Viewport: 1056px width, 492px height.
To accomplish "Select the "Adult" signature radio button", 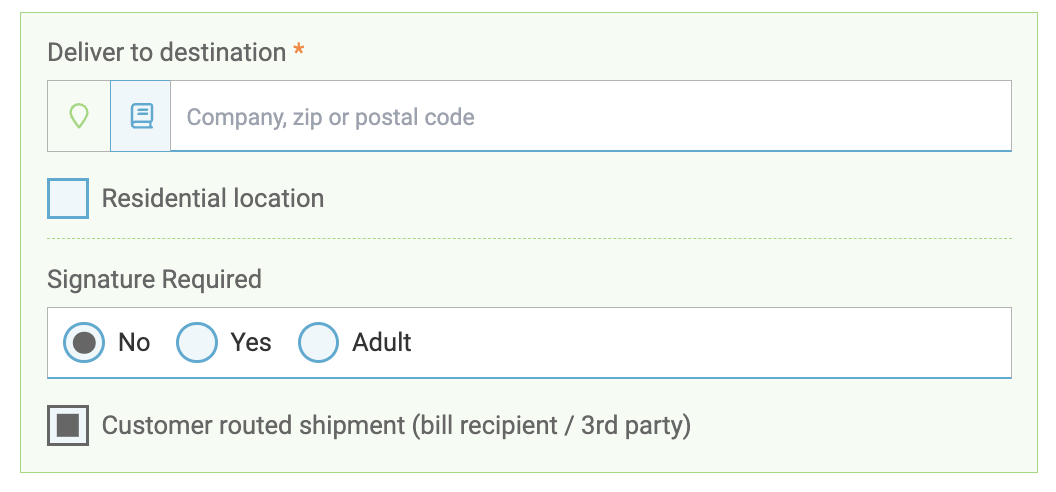I will point(319,343).
